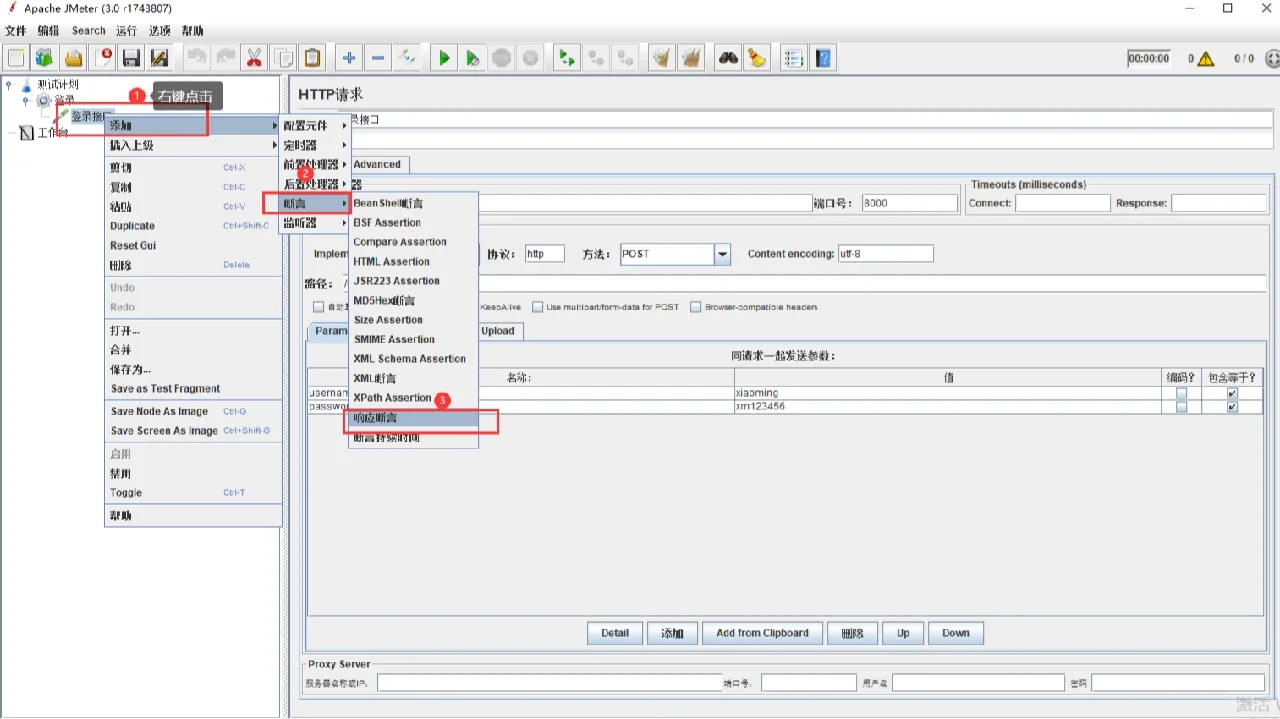Screen dimensions: 1280x719
Task: Click the Help question-mark toolbar icon
Action: 823,58
